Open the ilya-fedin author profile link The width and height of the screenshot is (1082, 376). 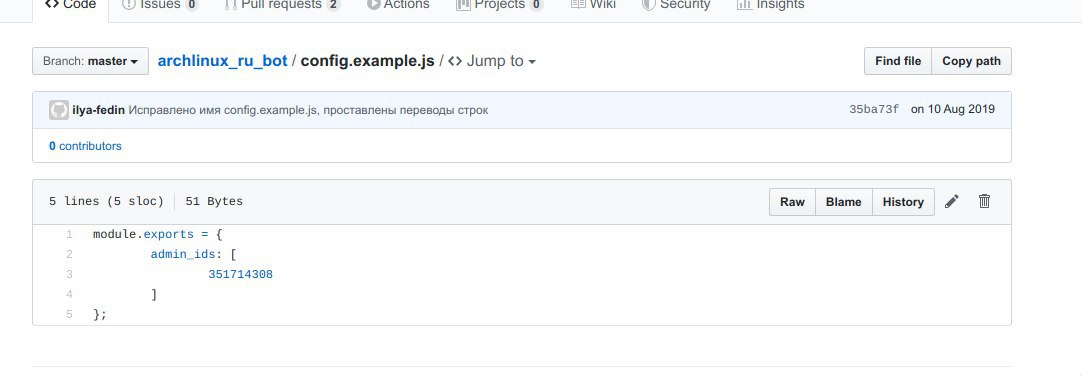point(99,110)
